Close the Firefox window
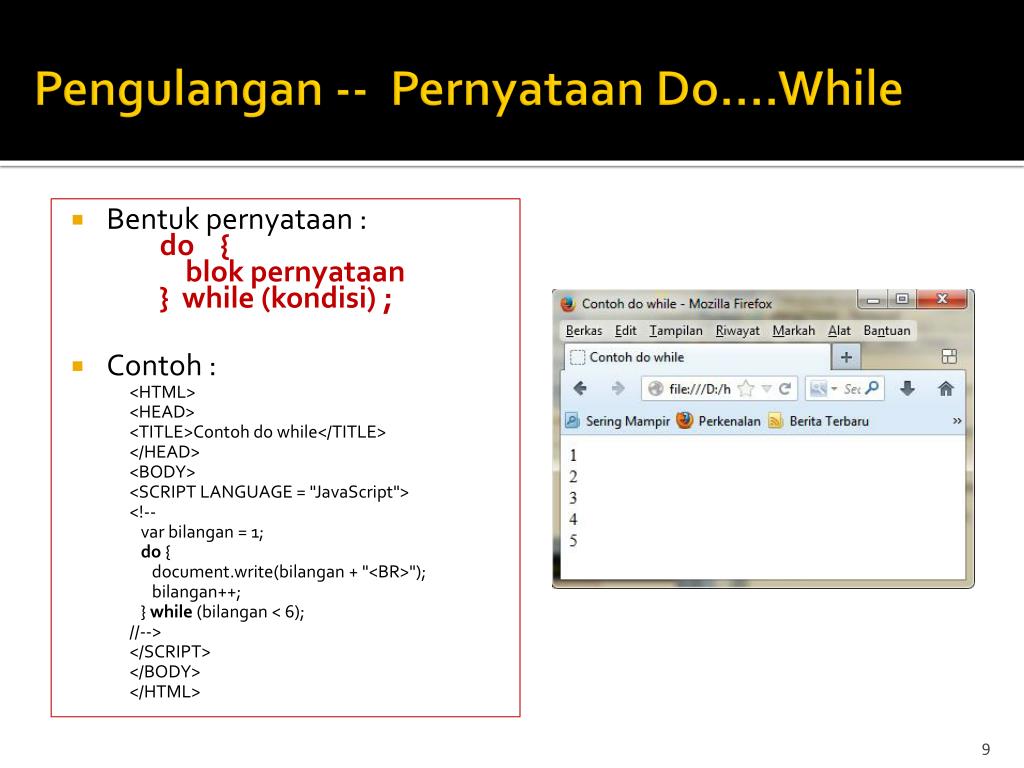 pyautogui.click(x=942, y=299)
